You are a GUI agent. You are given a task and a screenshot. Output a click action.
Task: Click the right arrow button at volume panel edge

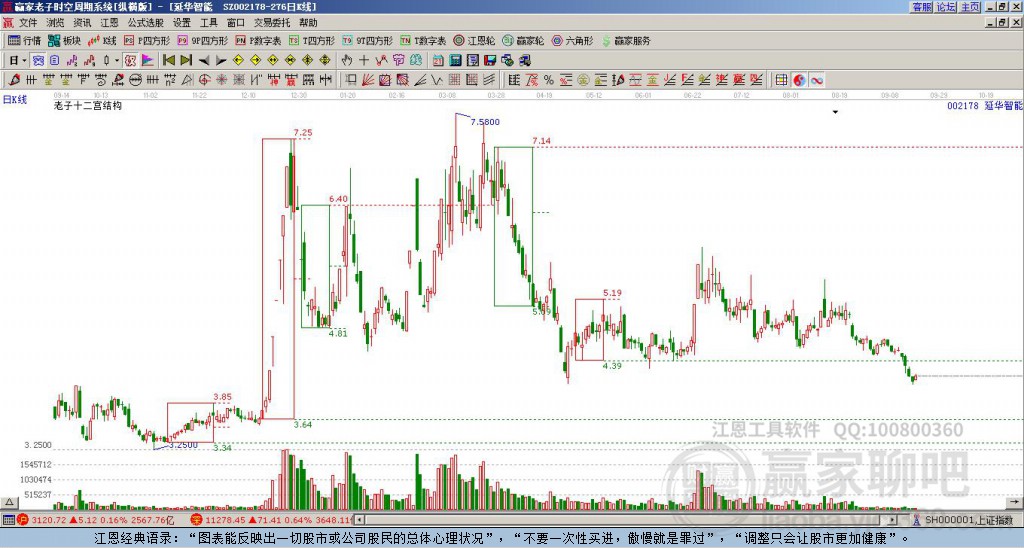point(1016,503)
